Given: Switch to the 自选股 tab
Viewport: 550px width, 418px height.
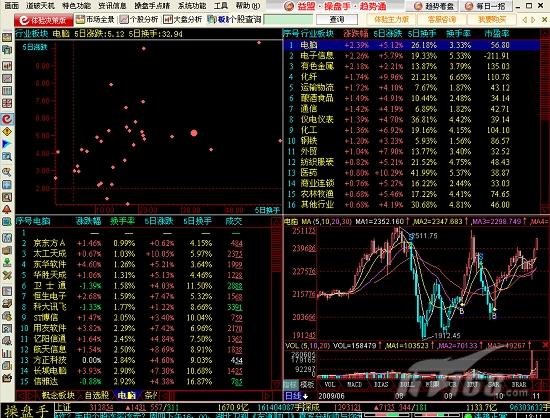Looking at the screenshot, I should [x=97, y=396].
